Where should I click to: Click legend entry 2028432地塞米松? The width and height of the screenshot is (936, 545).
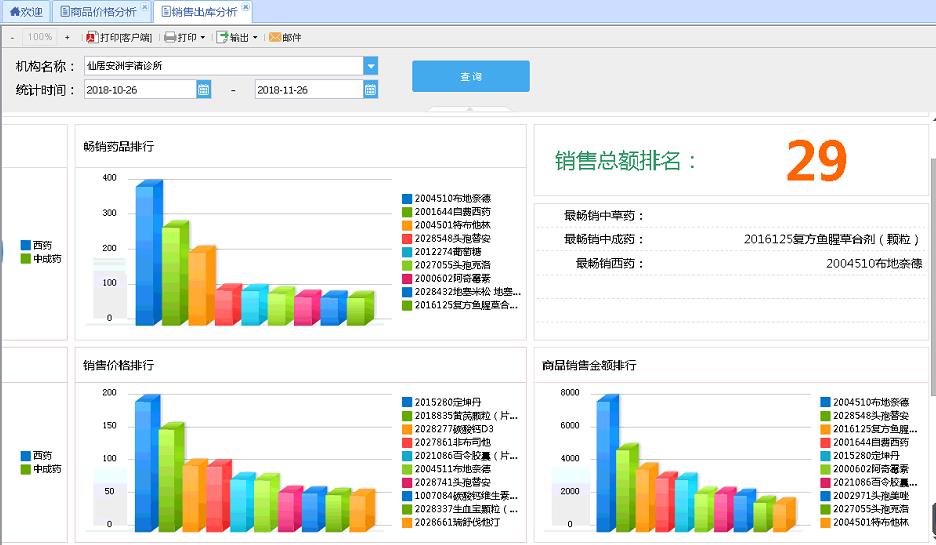pyautogui.click(x=461, y=292)
